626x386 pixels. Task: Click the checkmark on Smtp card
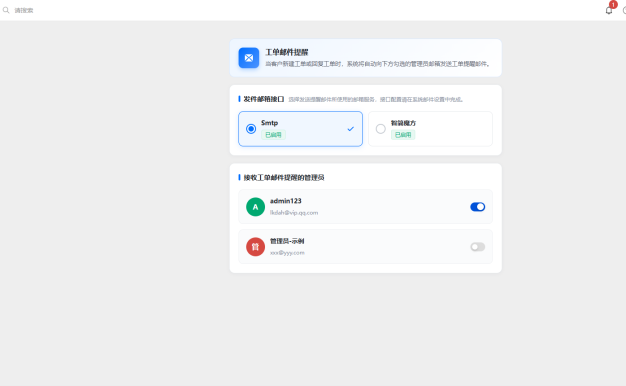tap(351, 129)
